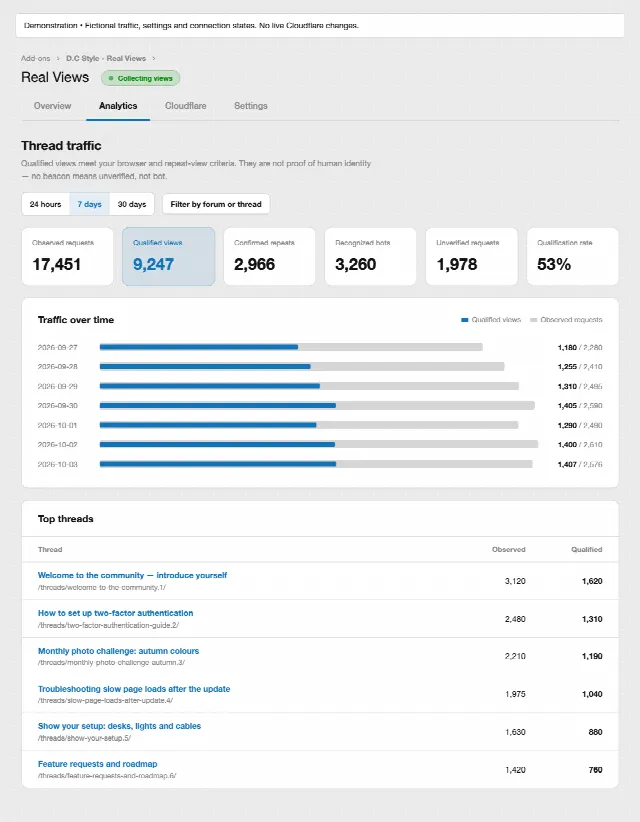Click the 2026-10-01 date label
This screenshot has width=640, height=822.
tap(58, 425)
